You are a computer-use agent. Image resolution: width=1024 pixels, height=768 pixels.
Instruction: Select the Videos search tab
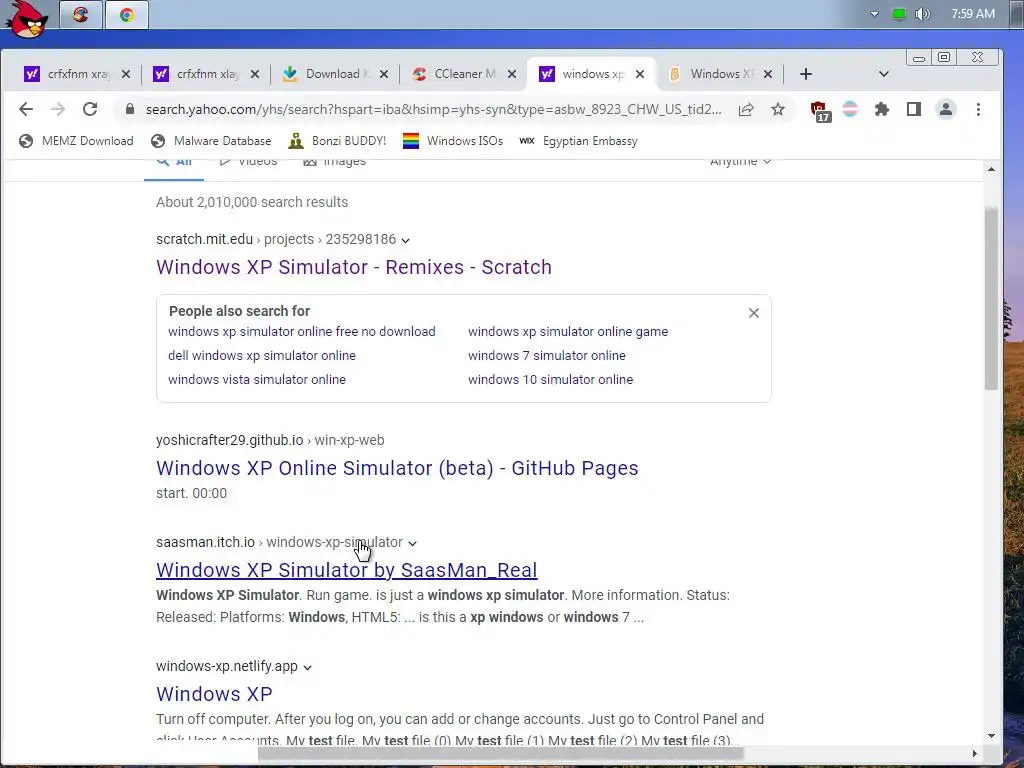pos(248,163)
